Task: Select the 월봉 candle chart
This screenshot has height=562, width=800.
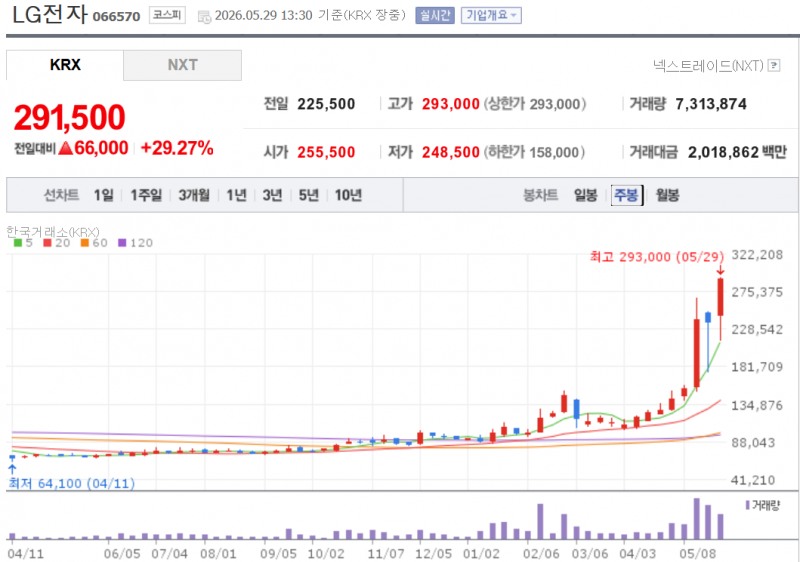Action: pos(667,195)
